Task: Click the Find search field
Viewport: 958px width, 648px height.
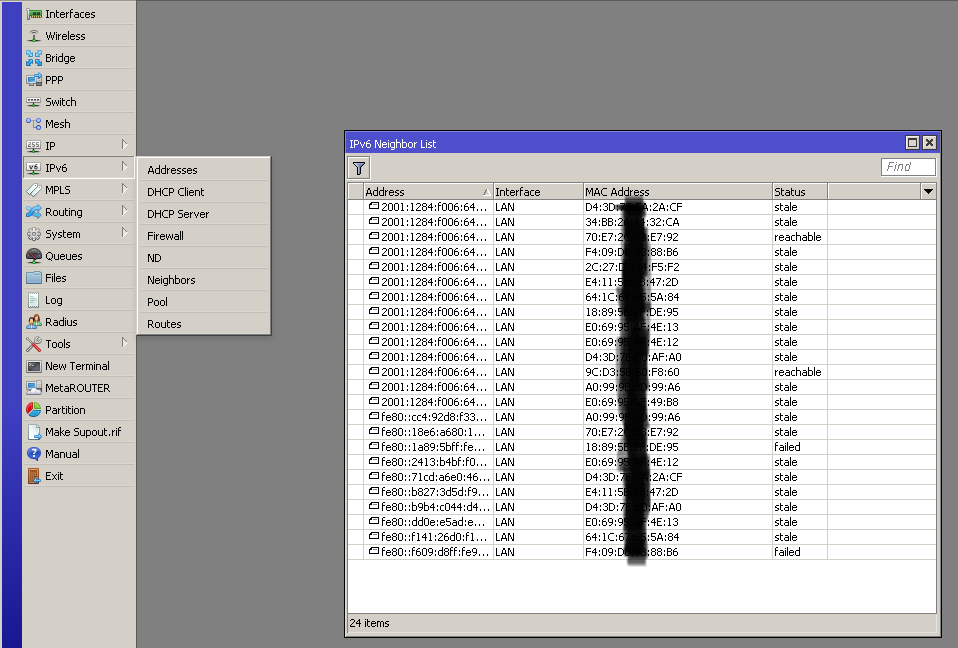Action: pyautogui.click(x=908, y=167)
